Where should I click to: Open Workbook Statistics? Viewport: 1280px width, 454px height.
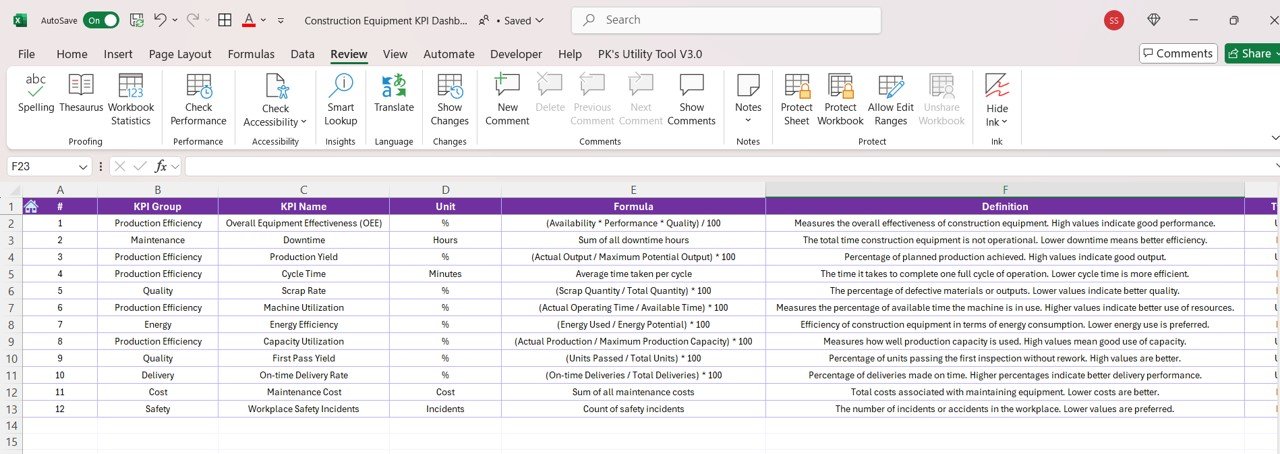pos(131,100)
